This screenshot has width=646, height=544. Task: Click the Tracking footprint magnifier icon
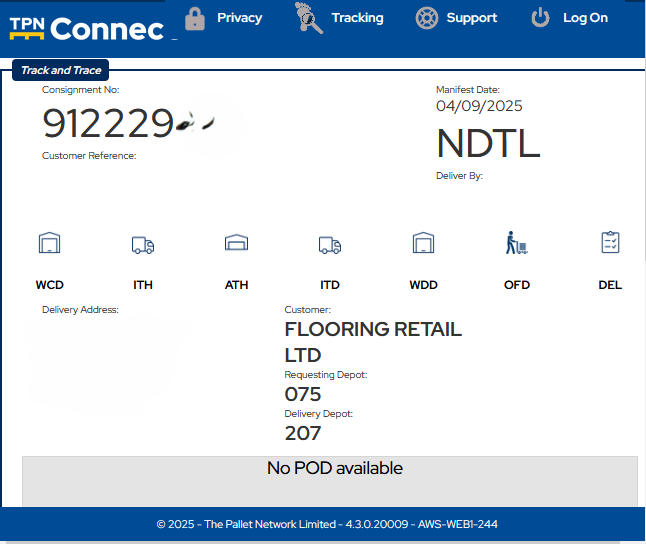[x=310, y=18]
